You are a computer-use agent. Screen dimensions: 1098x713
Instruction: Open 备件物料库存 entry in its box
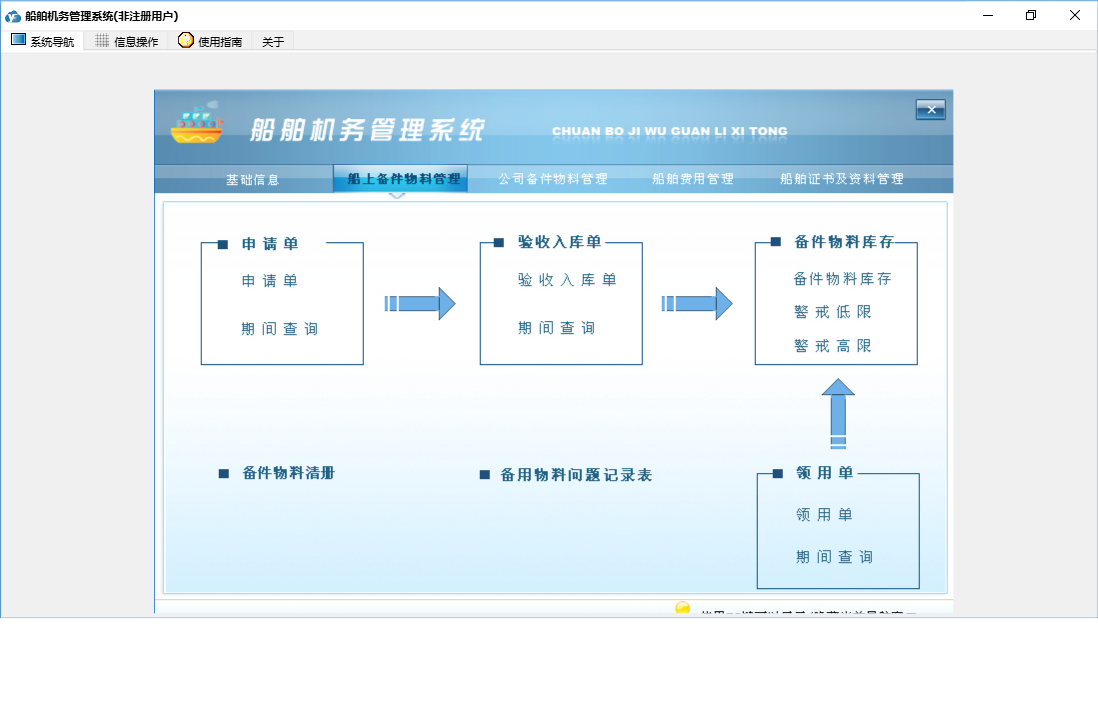pos(842,279)
